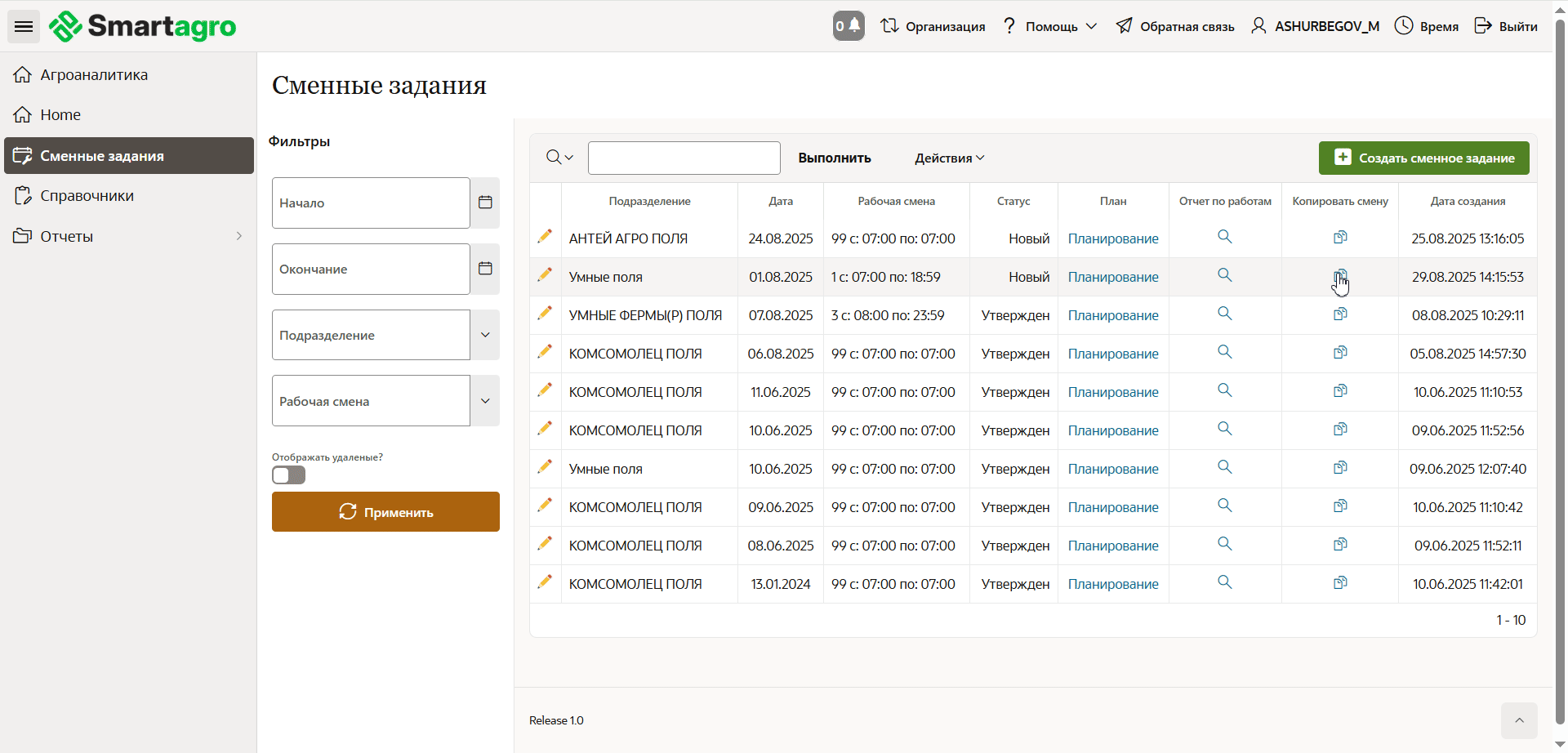Click the table search input field
This screenshot has height=753, width=1568.
pyautogui.click(x=684, y=158)
